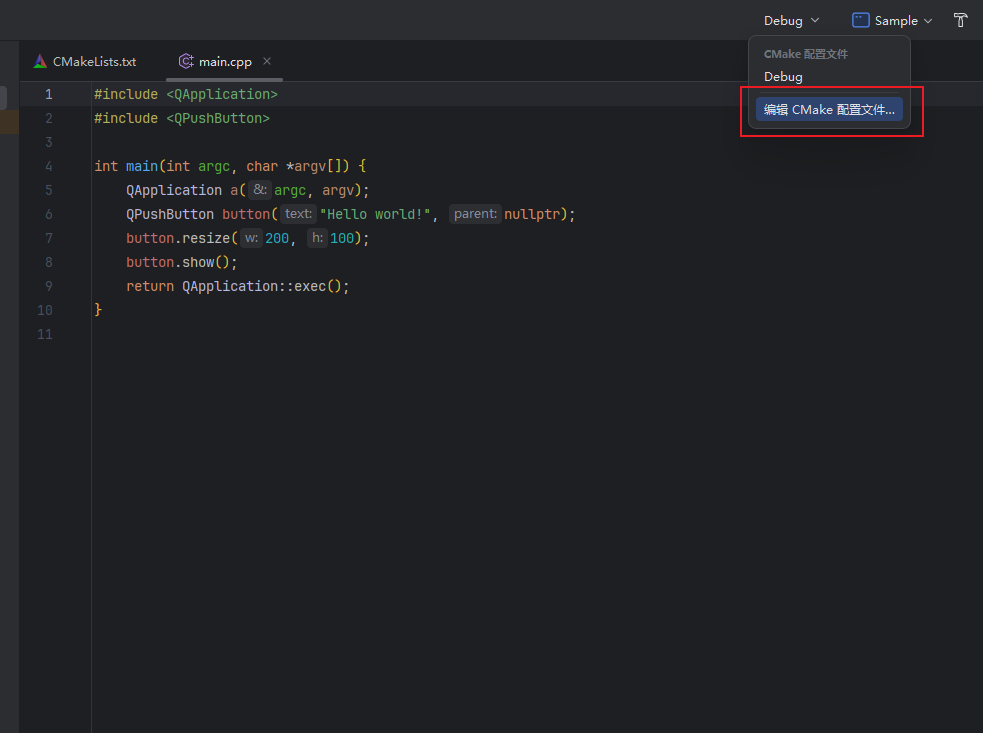Switch to the CMakeLists.txt tab
The width and height of the screenshot is (983, 733).
[94, 61]
